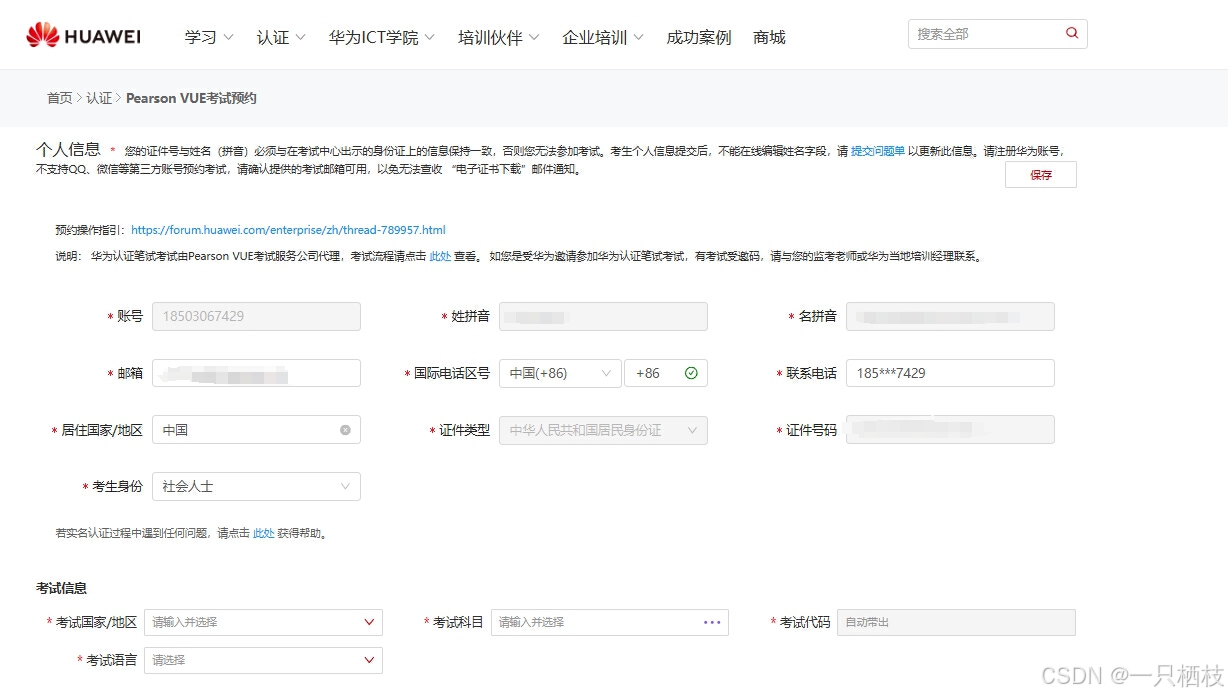
Task: Open the 中国(+86) area code dropdown
Action: point(560,373)
